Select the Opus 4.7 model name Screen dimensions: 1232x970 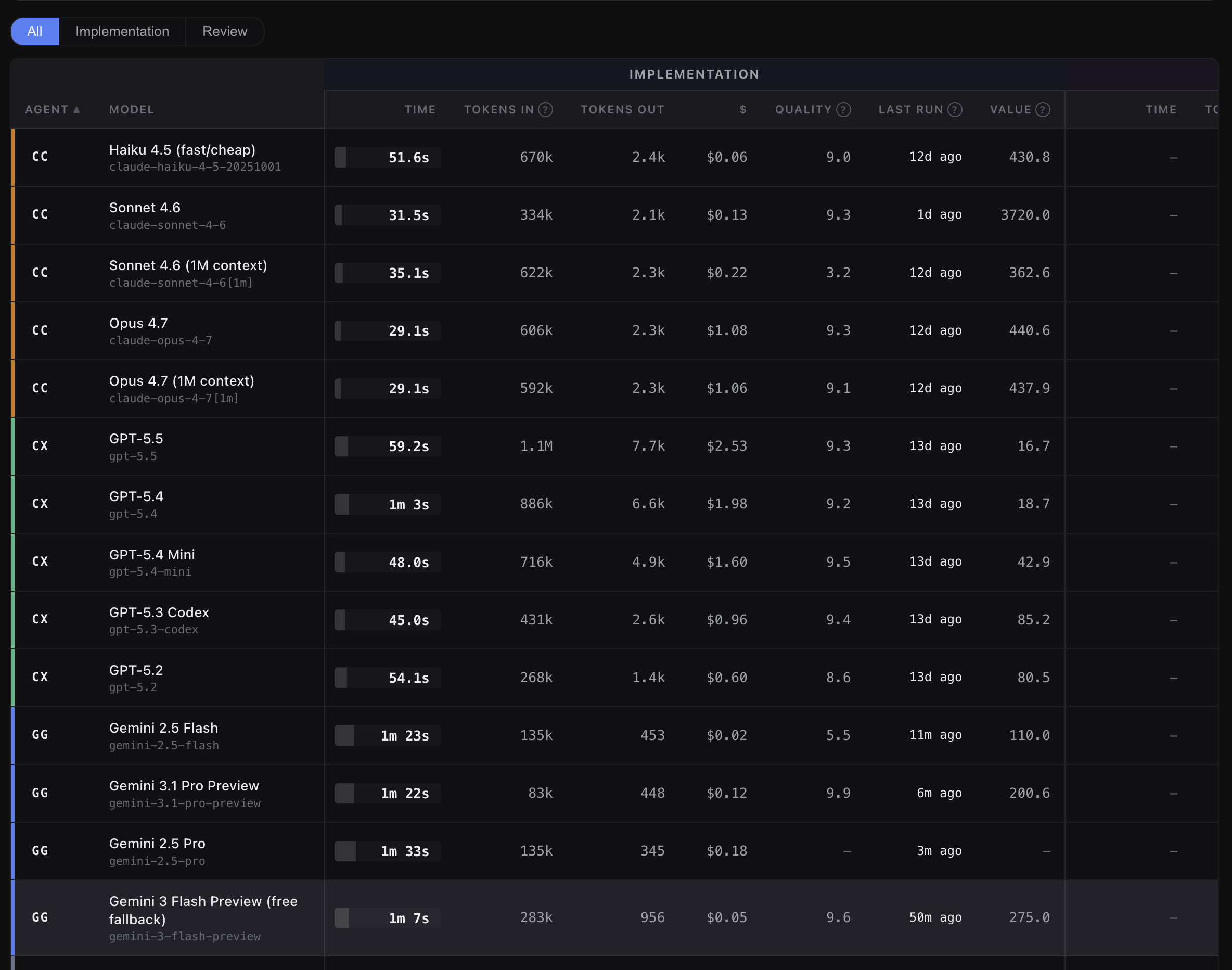[138, 323]
